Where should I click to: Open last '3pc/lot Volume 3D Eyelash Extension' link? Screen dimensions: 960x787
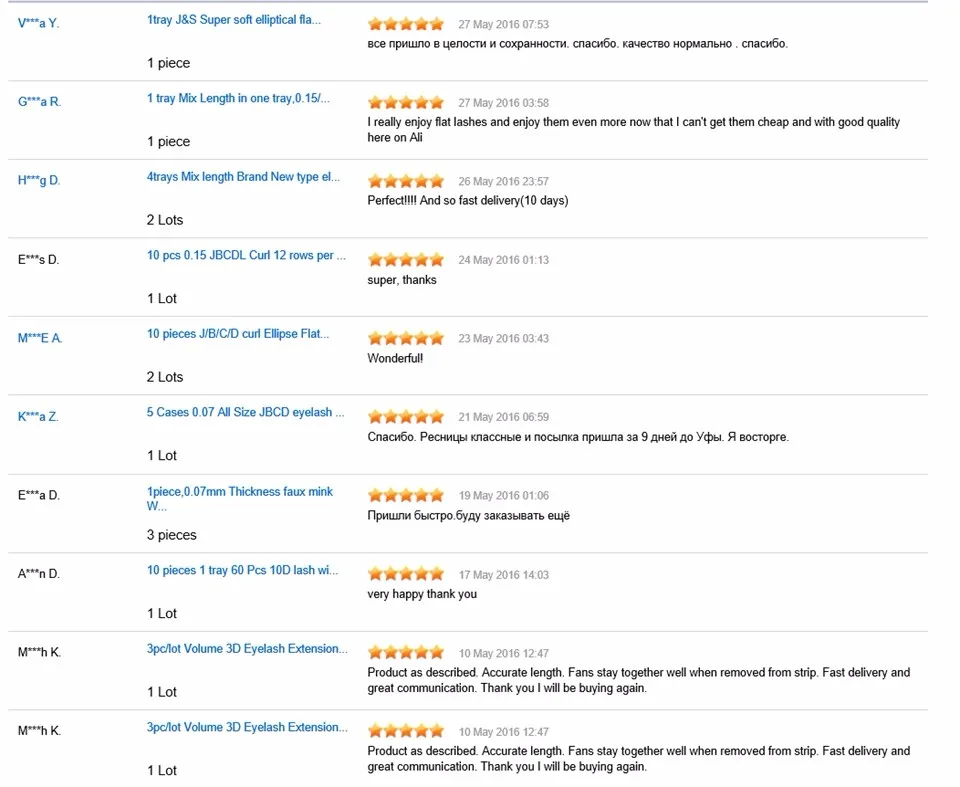(x=247, y=727)
